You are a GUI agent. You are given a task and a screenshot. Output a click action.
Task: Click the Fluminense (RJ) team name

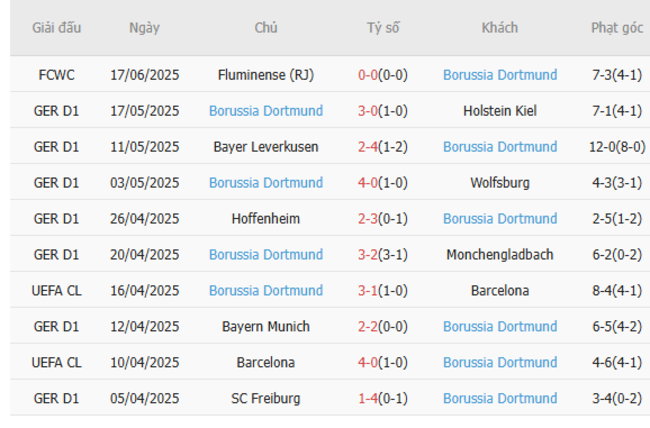click(266, 75)
